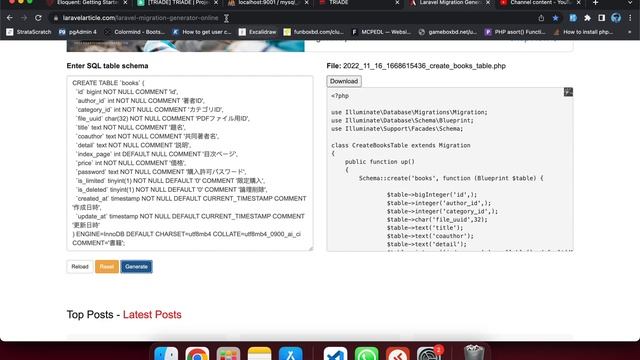The image size is (640, 360).
Task: Open the Chrome profile avatar
Action: pyautogui.click(x=616, y=18)
